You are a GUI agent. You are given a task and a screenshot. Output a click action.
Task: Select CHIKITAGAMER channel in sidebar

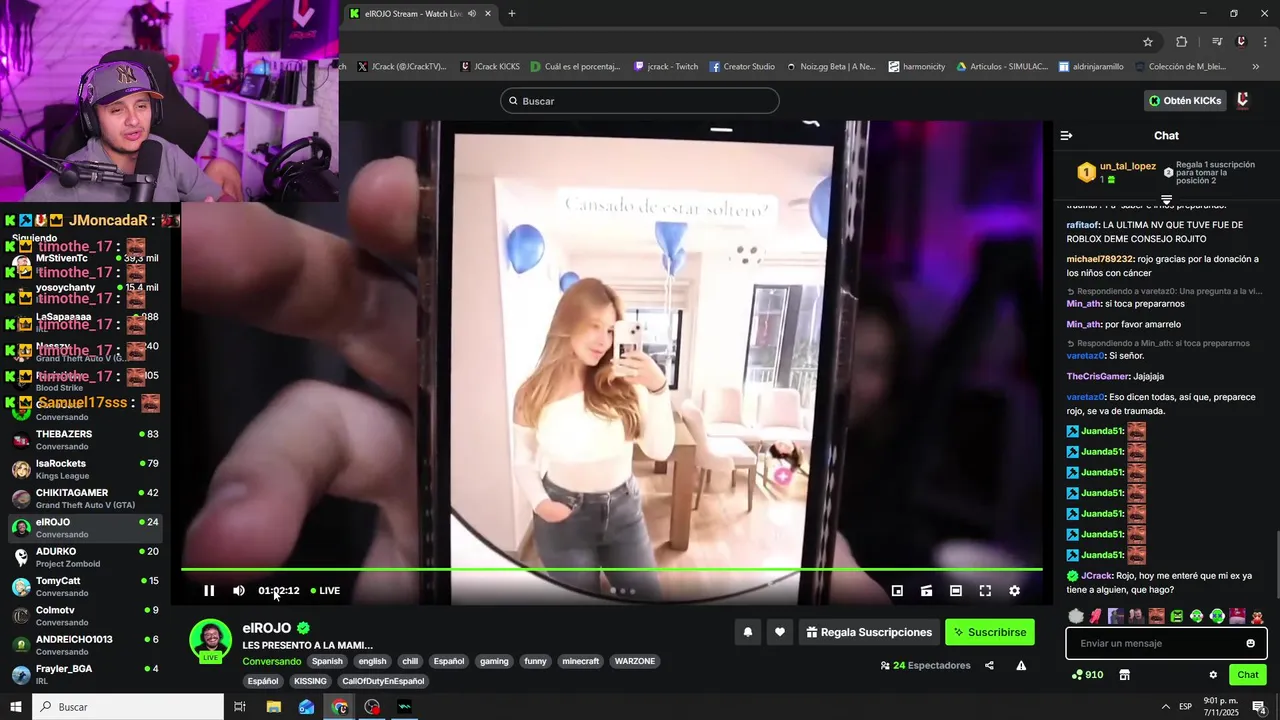click(85, 498)
